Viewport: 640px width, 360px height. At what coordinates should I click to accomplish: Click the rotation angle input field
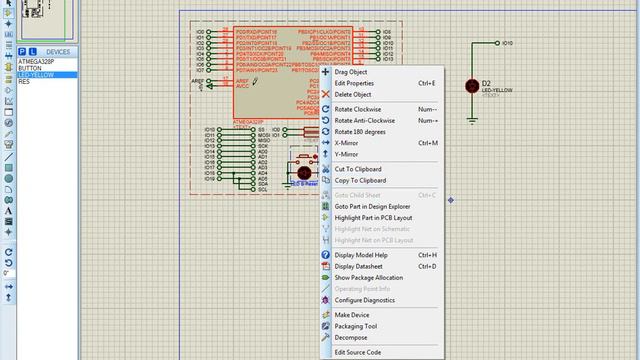[x=9, y=273]
